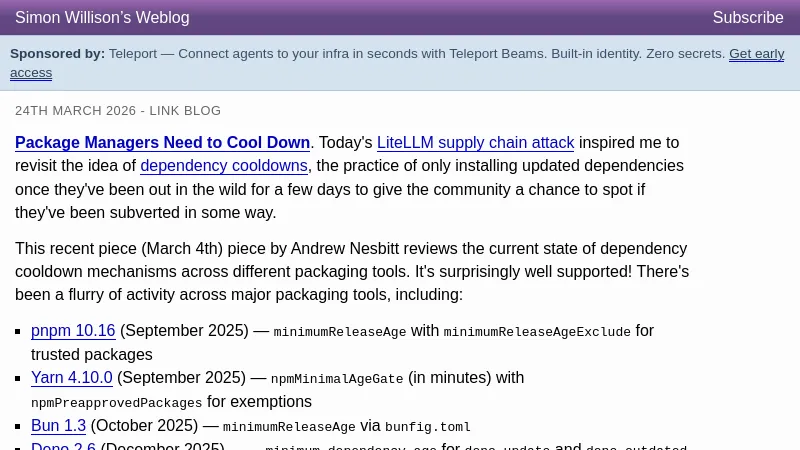Open Simon Willison's Weblog home link
Image resolution: width=800 pixels, height=450 pixels.
tap(102, 18)
